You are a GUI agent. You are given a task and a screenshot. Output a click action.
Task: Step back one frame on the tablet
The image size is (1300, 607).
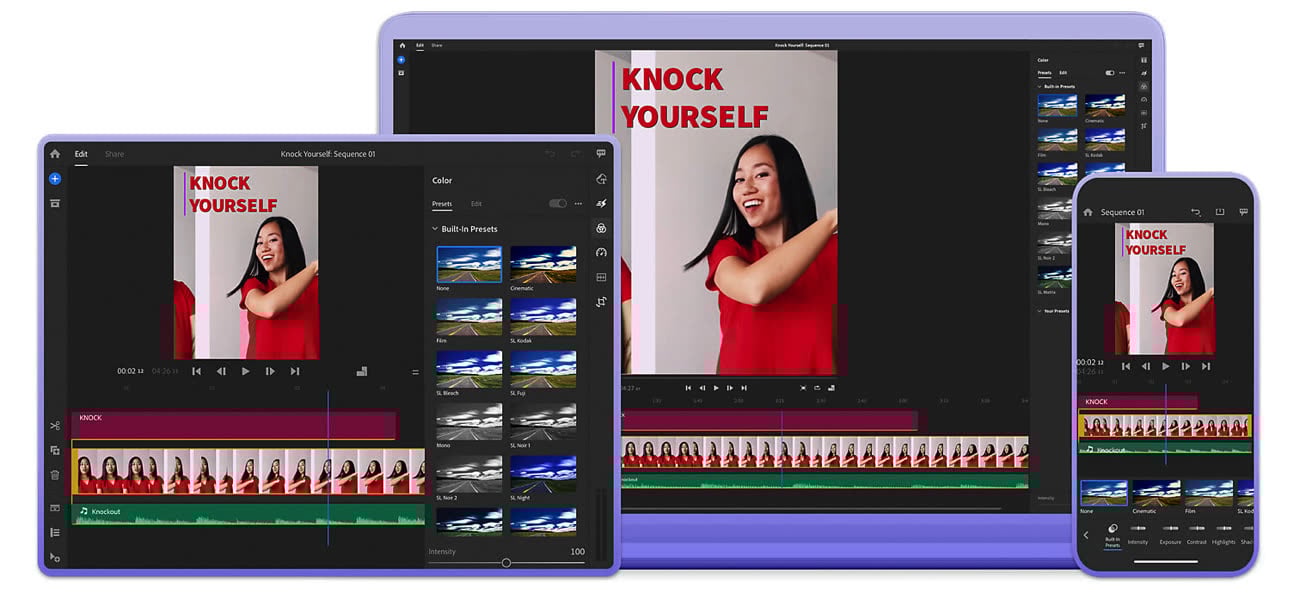pos(221,371)
